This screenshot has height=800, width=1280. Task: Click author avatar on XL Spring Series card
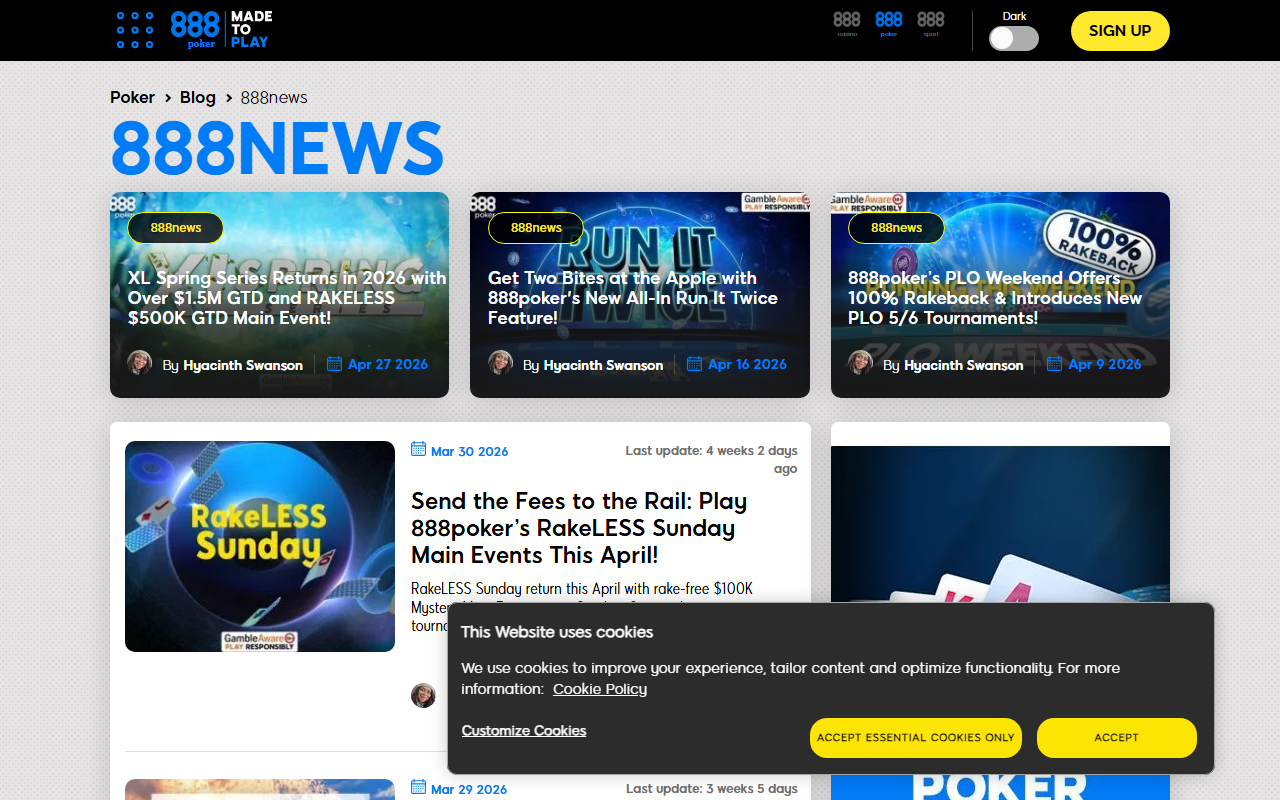click(140, 363)
